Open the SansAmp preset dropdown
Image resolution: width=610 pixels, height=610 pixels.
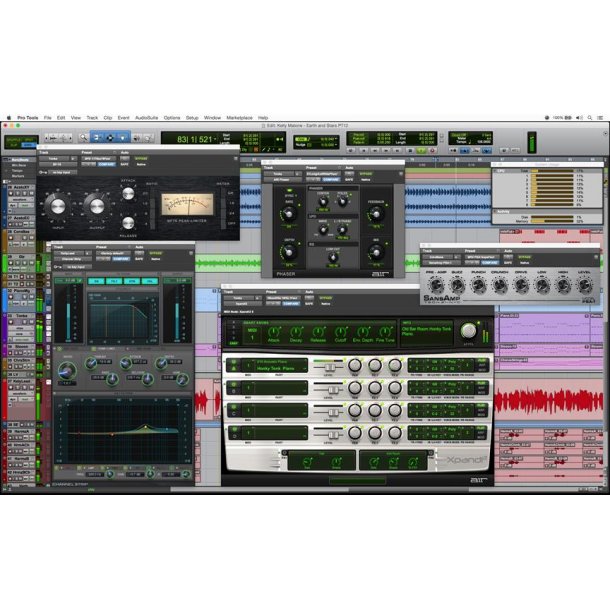click(x=482, y=257)
